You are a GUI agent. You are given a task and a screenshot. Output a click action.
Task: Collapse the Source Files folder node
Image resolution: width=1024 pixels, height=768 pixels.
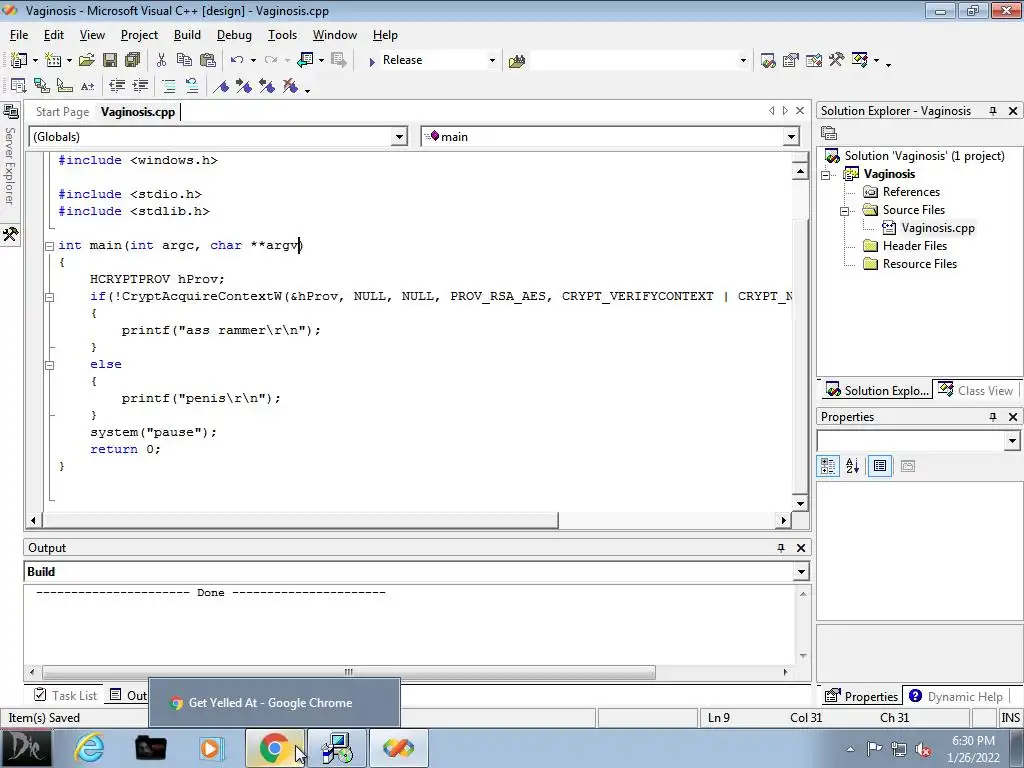click(844, 210)
